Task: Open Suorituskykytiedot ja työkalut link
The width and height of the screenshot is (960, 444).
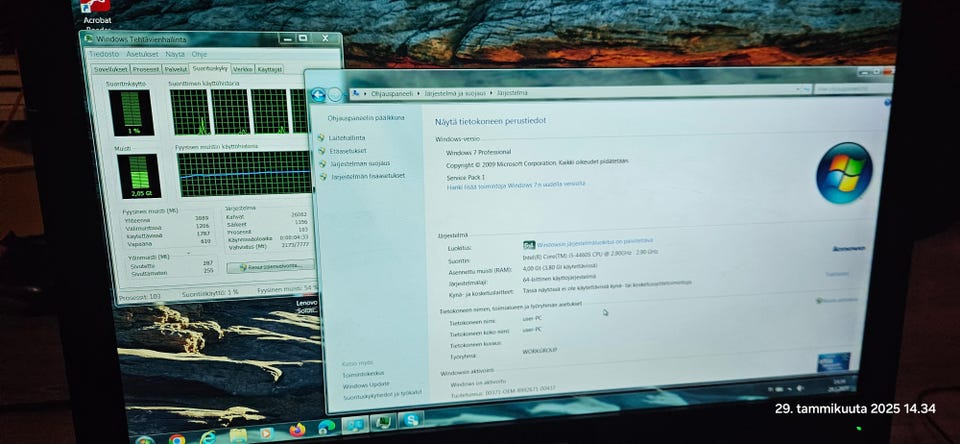Action: coord(382,396)
